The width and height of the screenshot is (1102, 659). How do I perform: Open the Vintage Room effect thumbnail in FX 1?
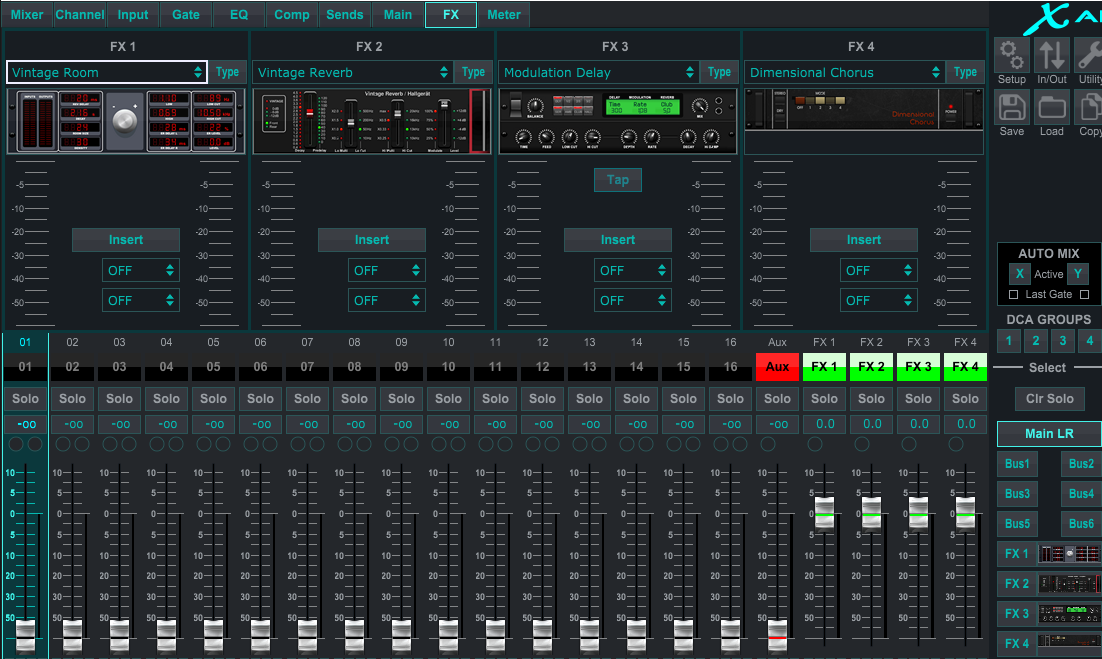click(x=126, y=121)
